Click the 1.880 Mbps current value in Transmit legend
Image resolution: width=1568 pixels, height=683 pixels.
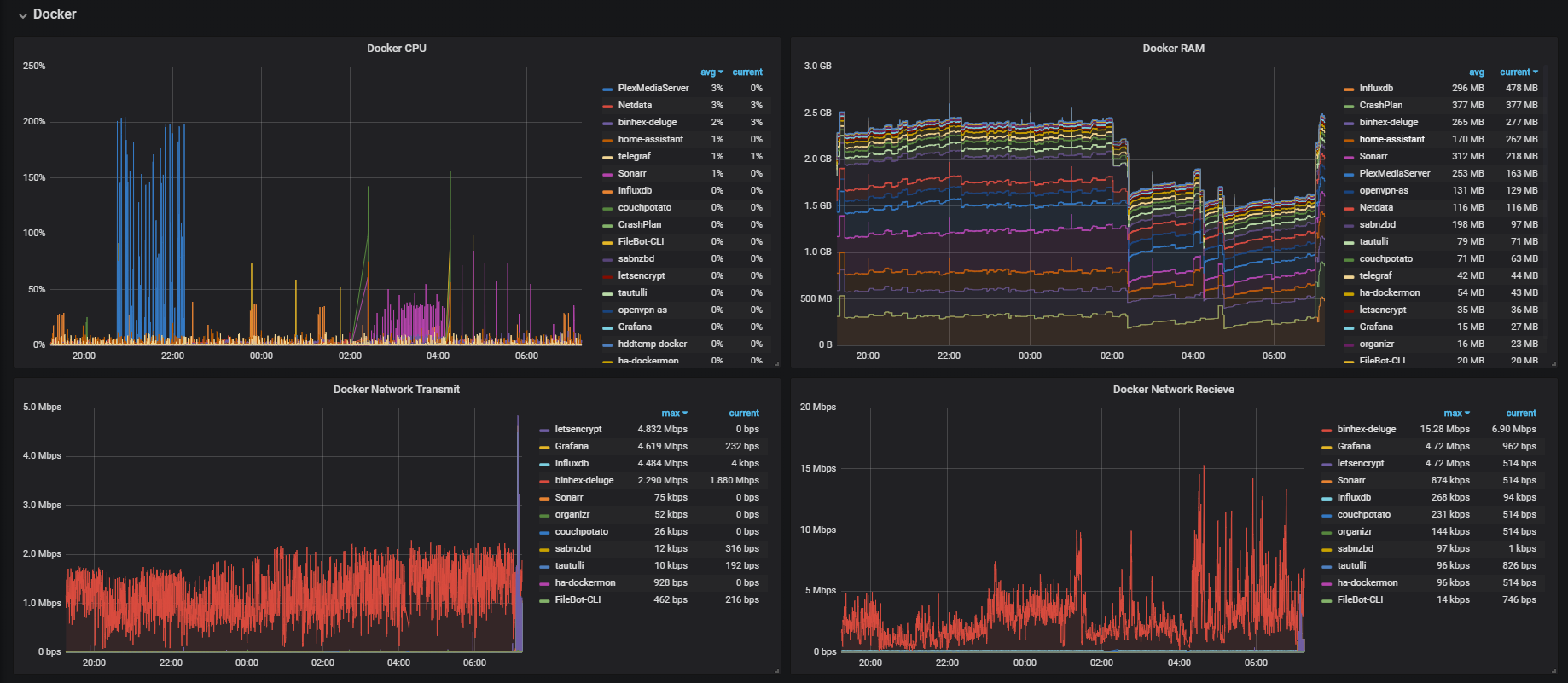click(x=735, y=481)
